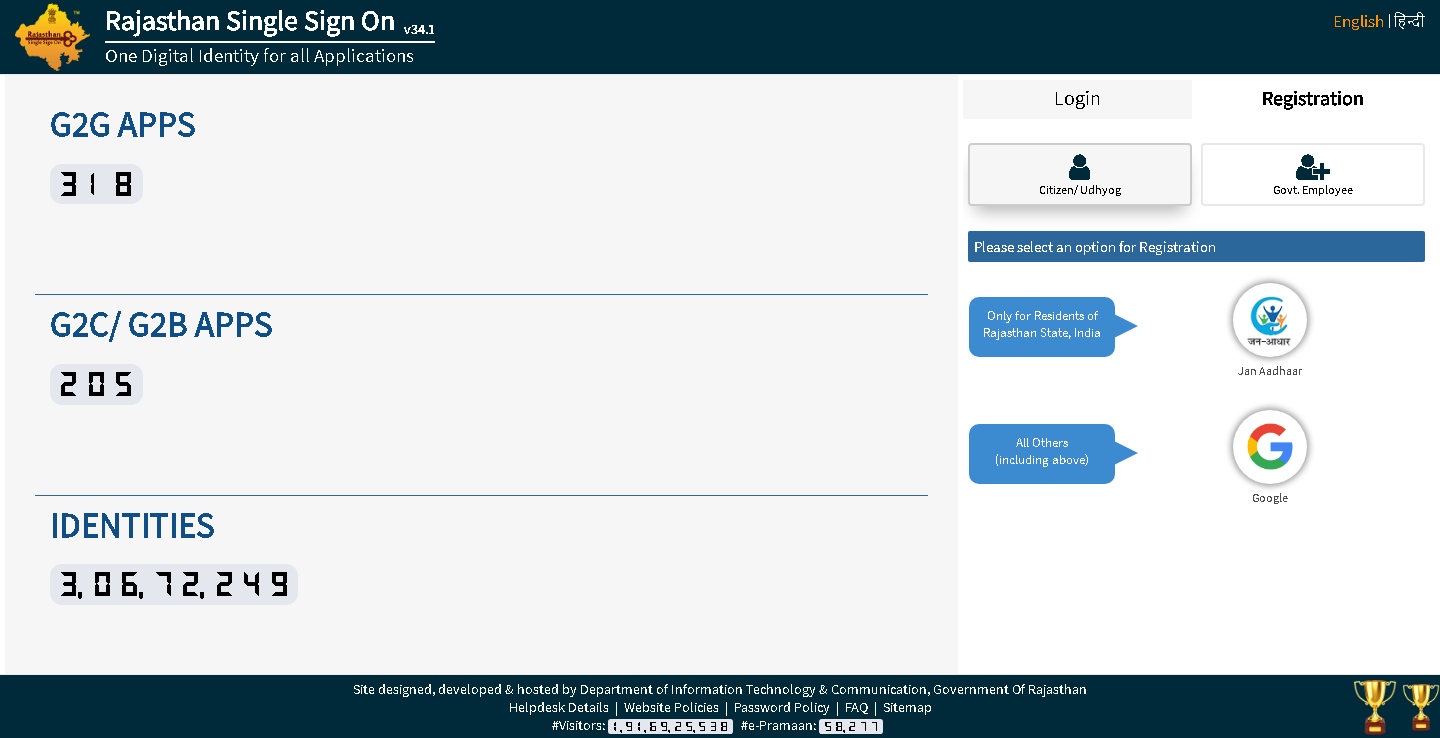Click the G2C/G2B counter 205
This screenshot has height=738, width=1440.
96,384
